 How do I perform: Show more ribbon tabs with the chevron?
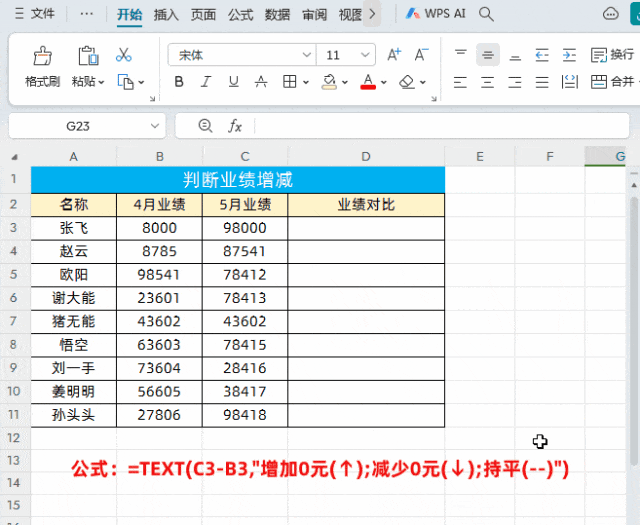372,14
